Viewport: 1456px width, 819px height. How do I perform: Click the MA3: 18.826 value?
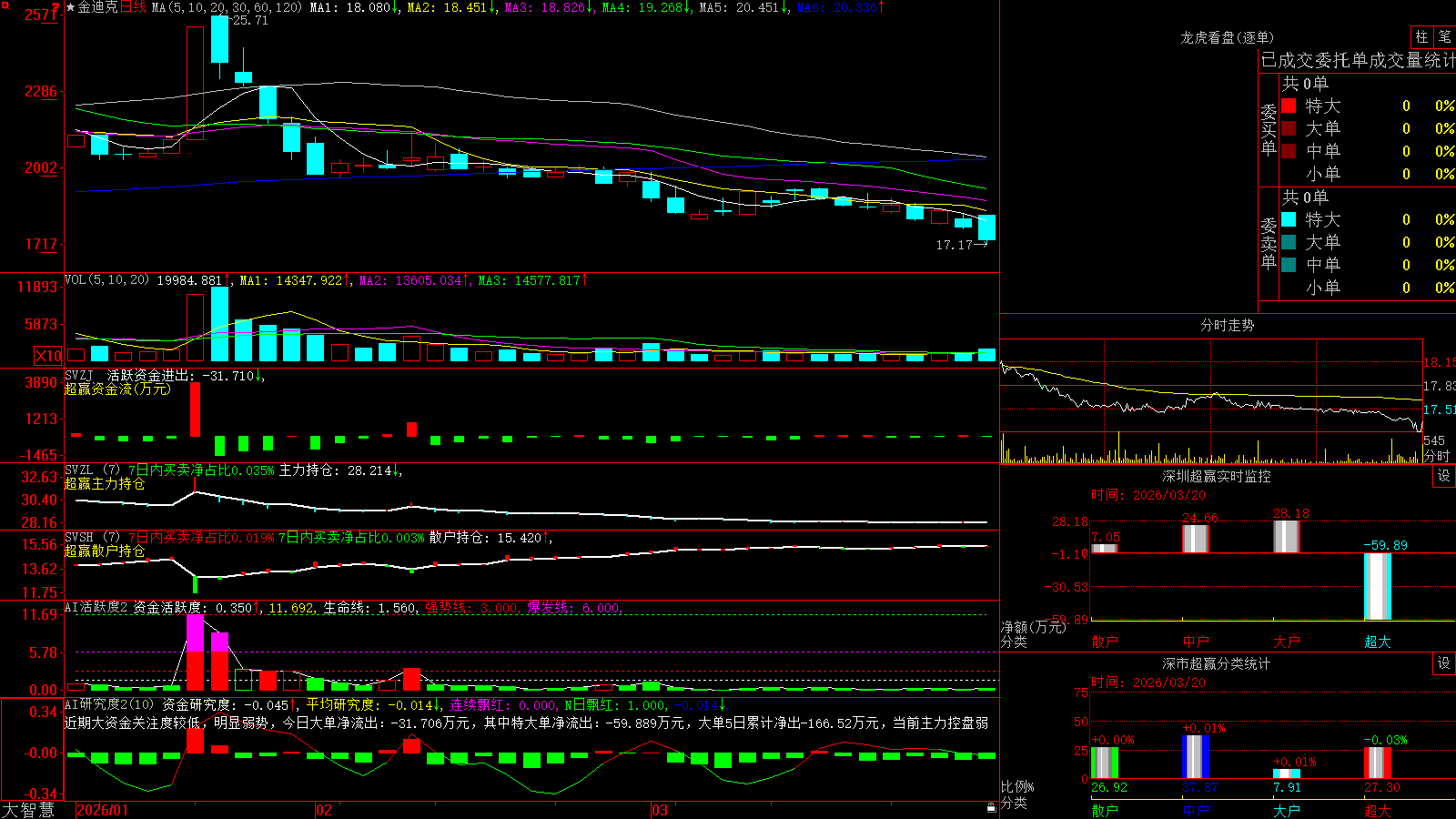coord(549,7)
